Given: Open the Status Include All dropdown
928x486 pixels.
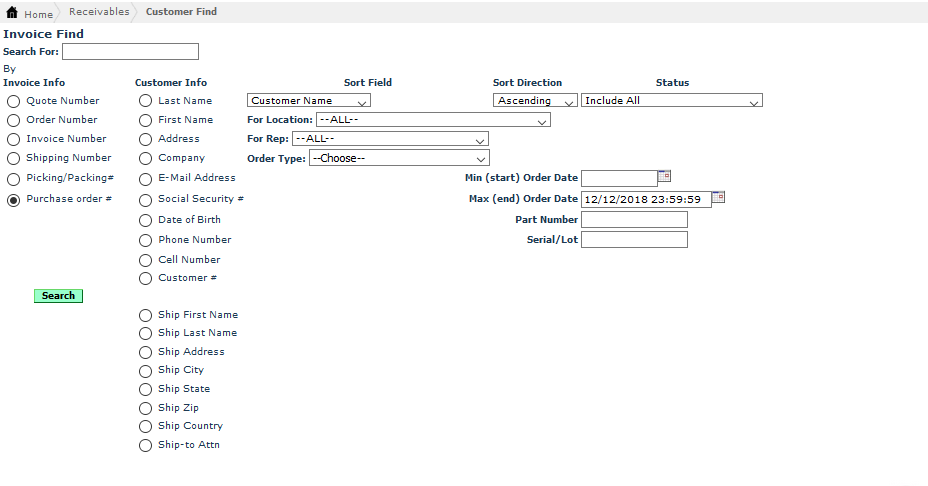Looking at the screenshot, I should (671, 101).
